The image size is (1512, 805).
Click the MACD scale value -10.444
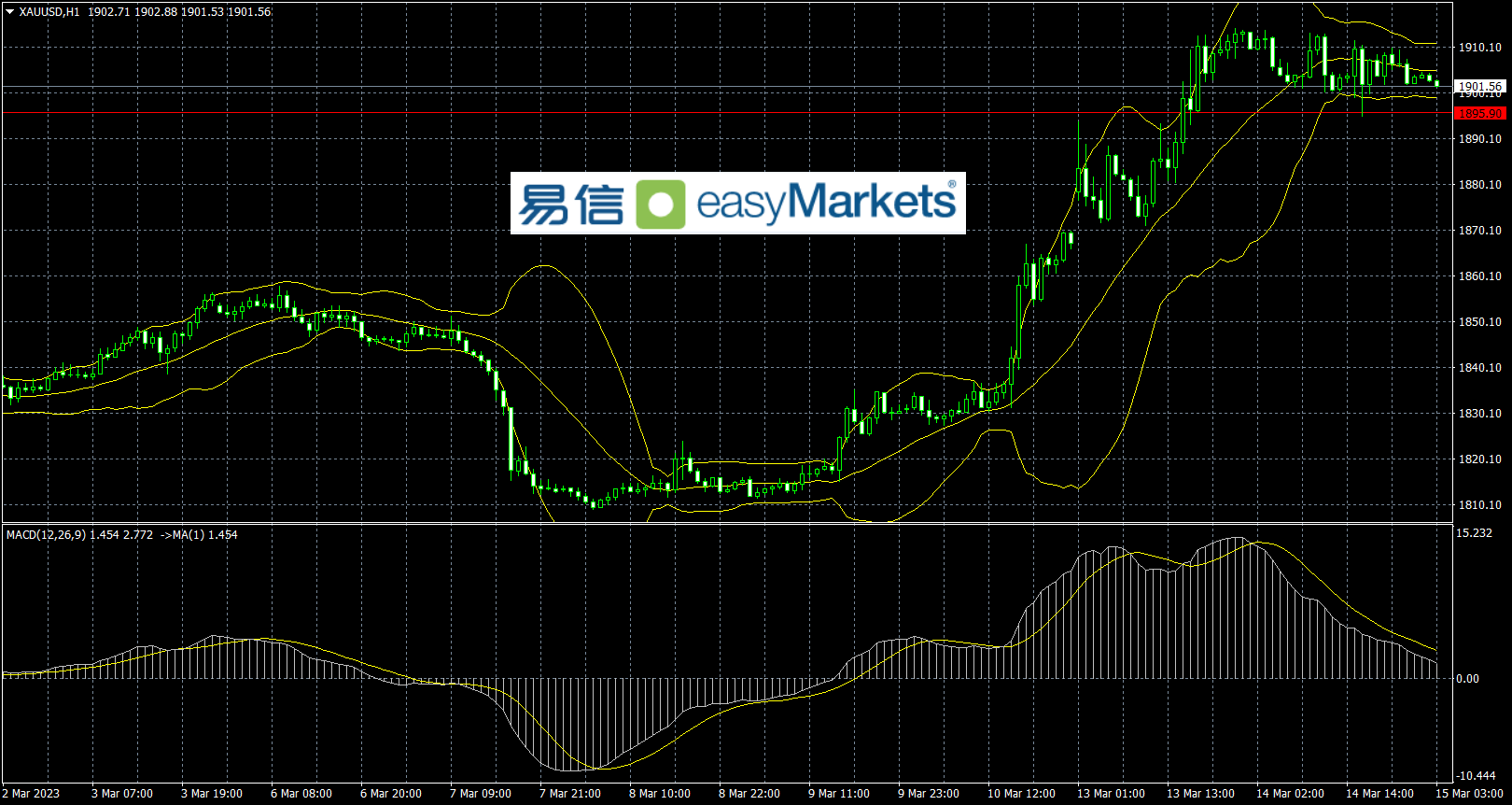pyautogui.click(x=1477, y=776)
